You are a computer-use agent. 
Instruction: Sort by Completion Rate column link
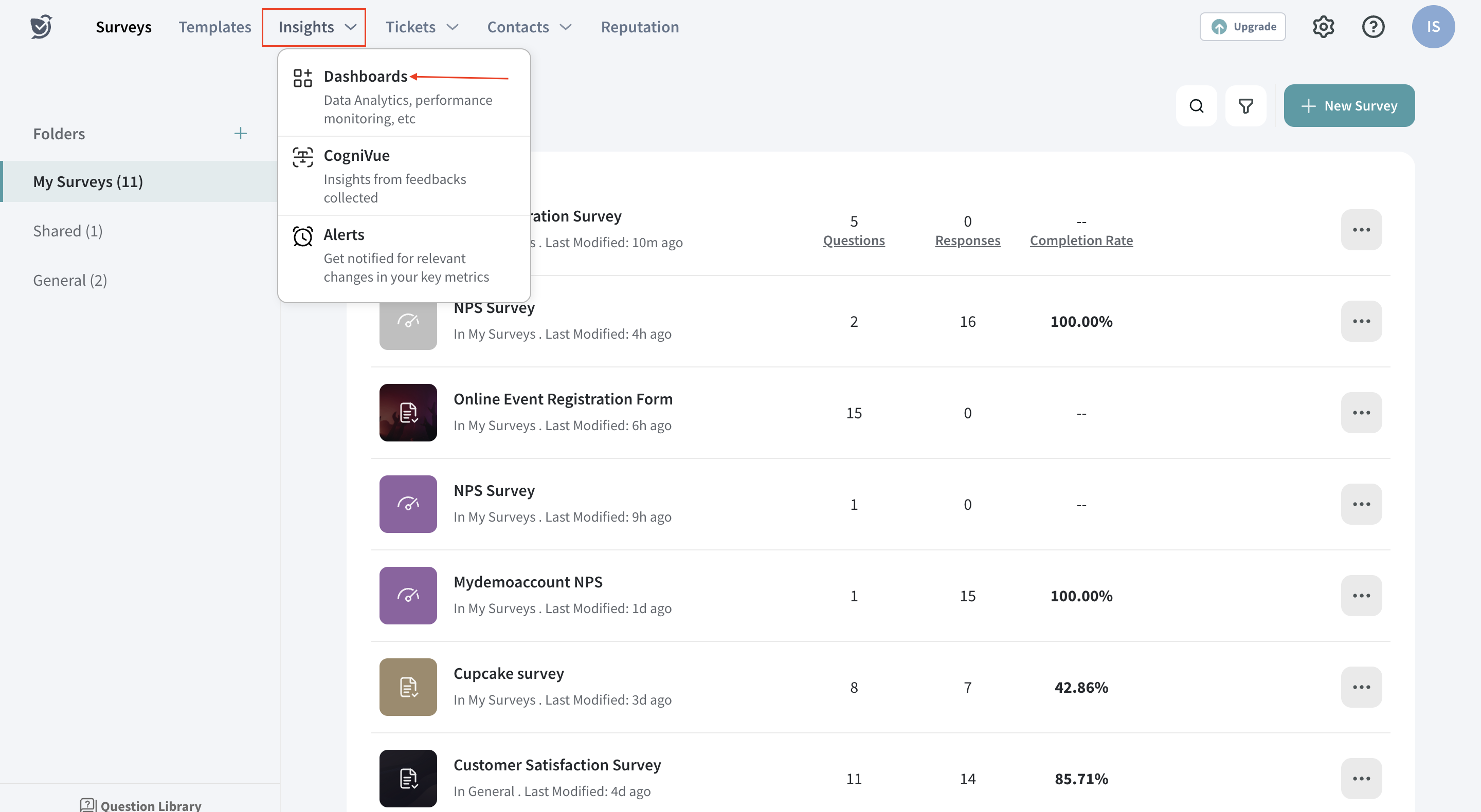point(1081,240)
